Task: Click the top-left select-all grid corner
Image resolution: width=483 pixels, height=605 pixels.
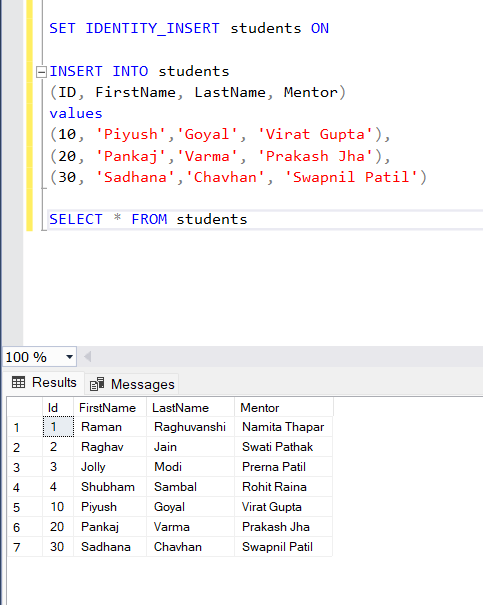Action: (x=25, y=407)
